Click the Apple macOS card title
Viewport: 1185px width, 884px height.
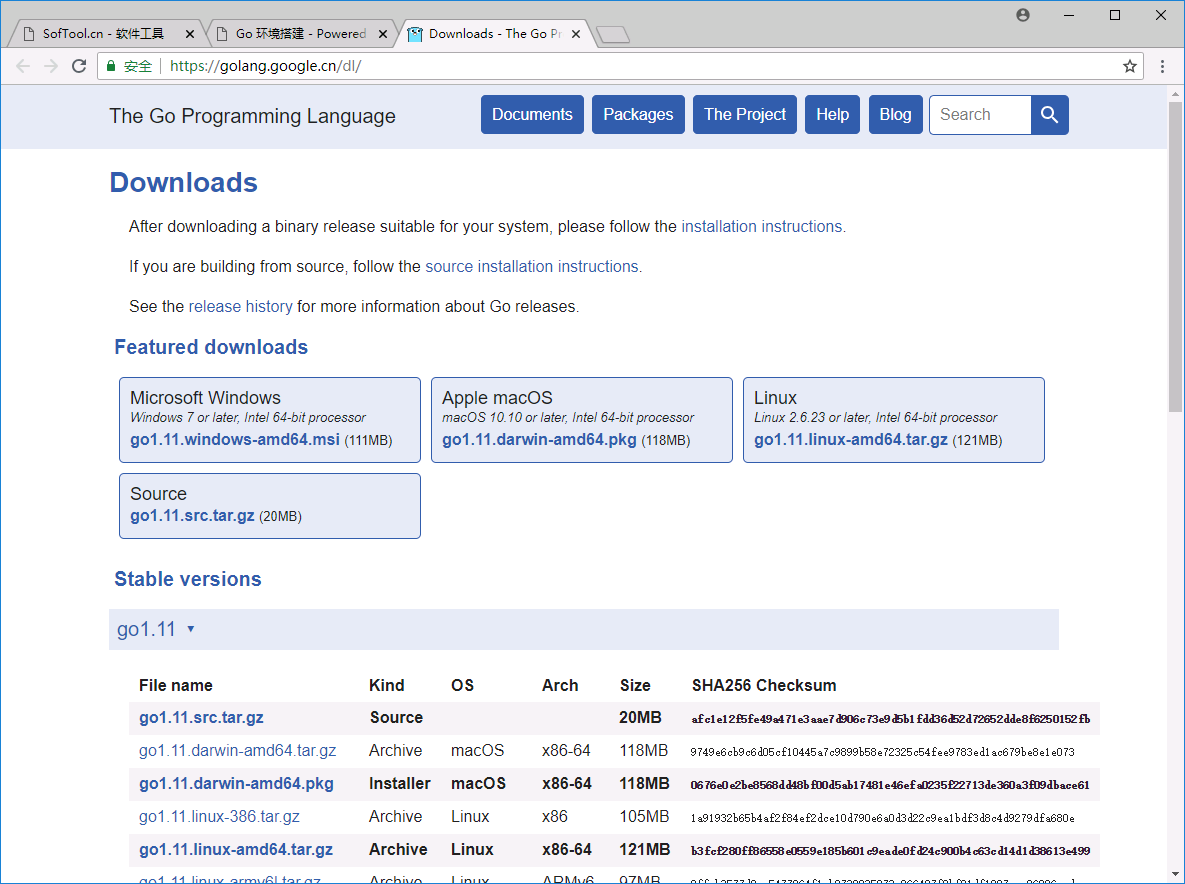point(497,398)
